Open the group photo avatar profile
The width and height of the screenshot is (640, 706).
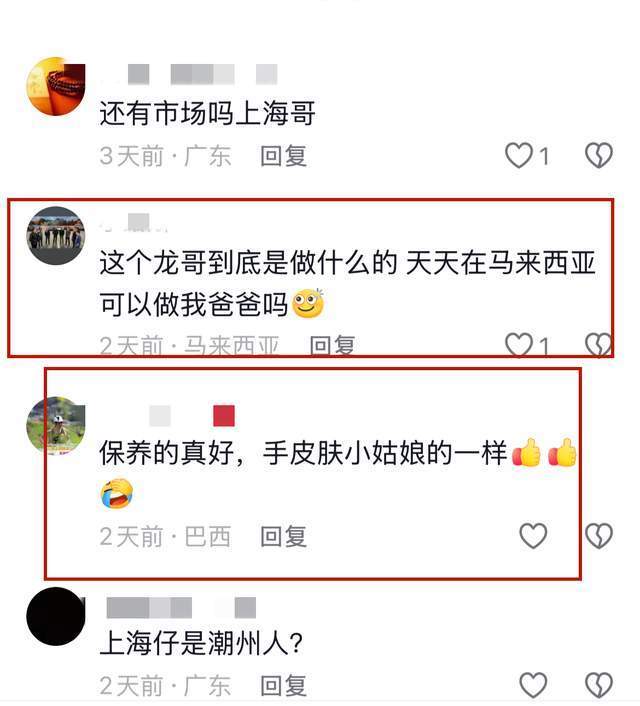[56, 235]
